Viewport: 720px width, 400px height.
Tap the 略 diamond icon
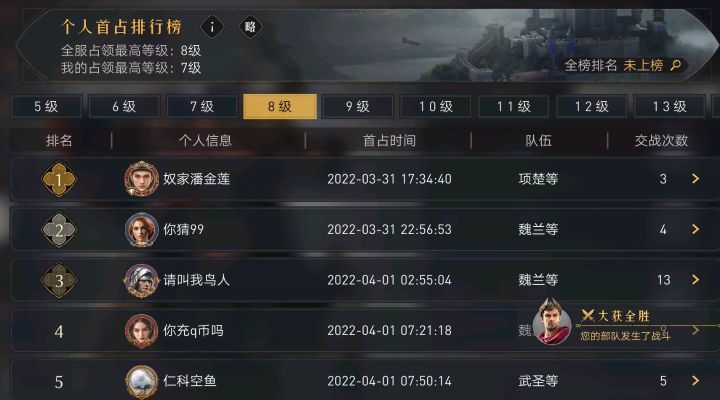pyautogui.click(x=250, y=27)
